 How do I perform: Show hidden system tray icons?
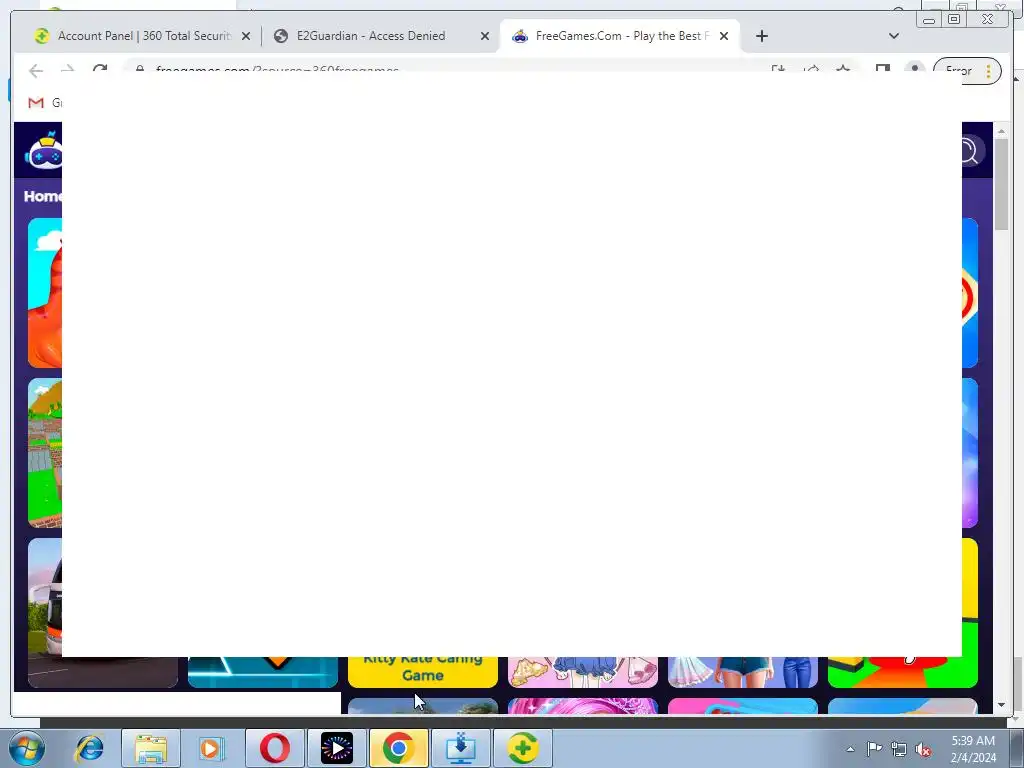click(850, 749)
